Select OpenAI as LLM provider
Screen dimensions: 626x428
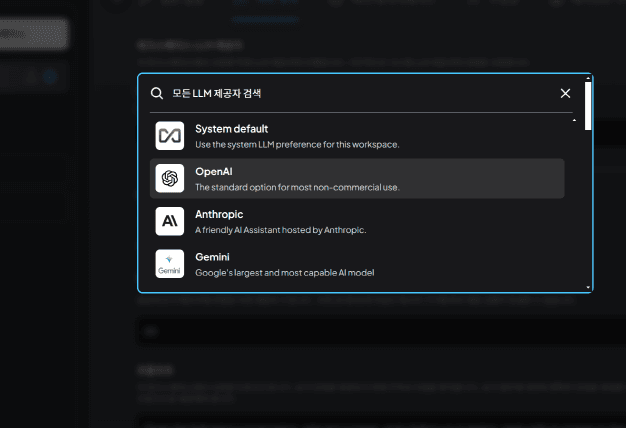coord(357,178)
